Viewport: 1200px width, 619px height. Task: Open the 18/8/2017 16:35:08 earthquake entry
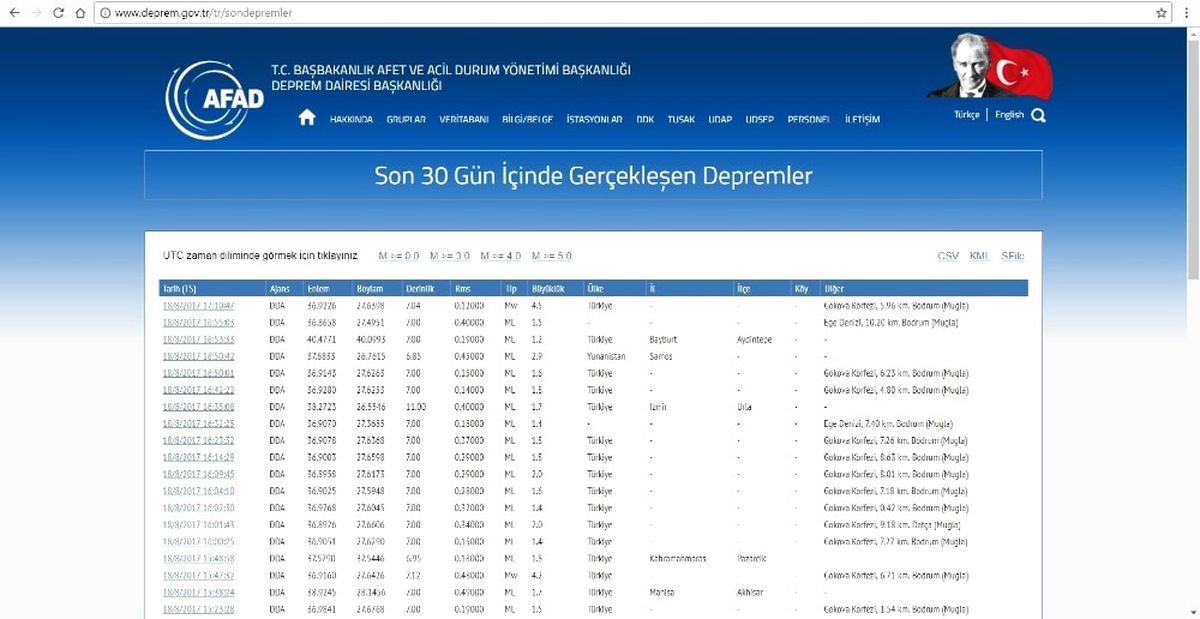tap(198, 406)
